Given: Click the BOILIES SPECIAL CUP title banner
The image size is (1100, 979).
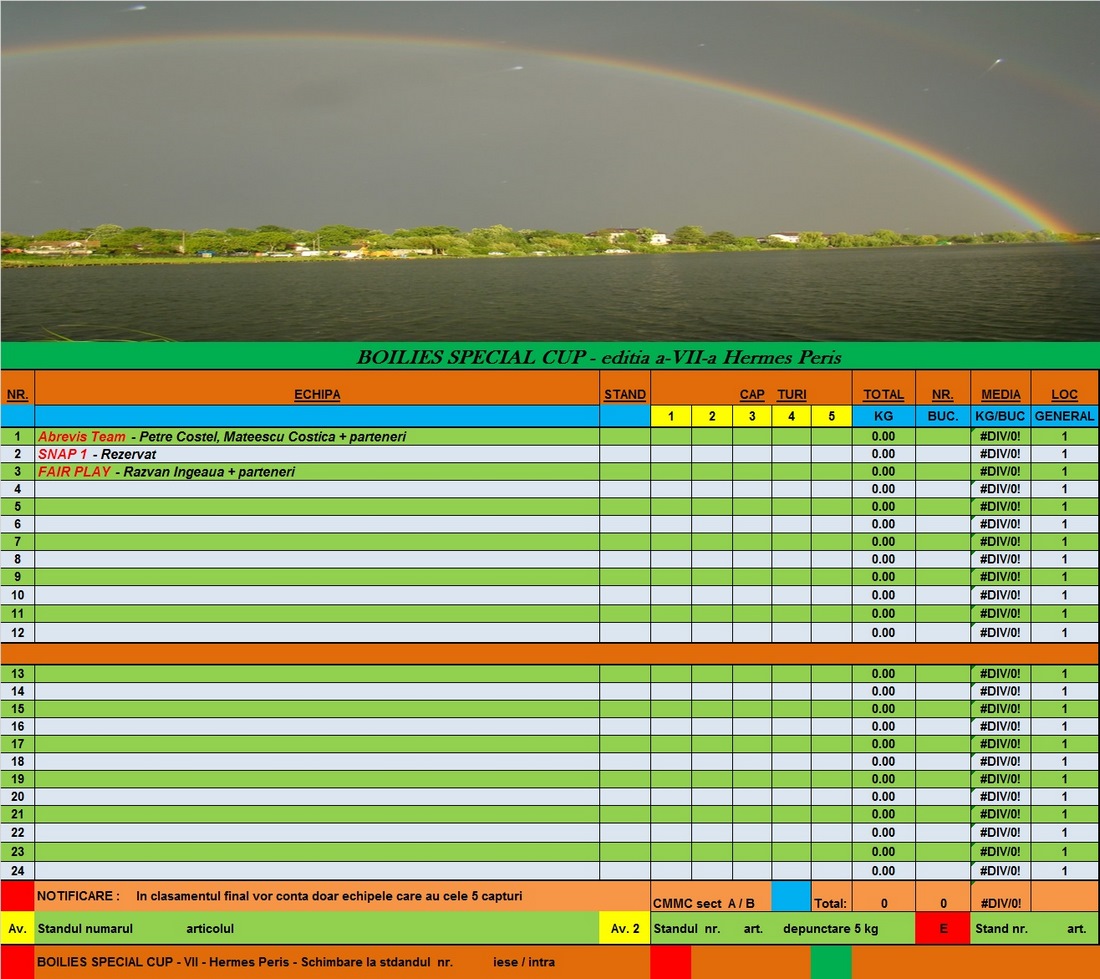Looking at the screenshot, I should click(550, 357).
